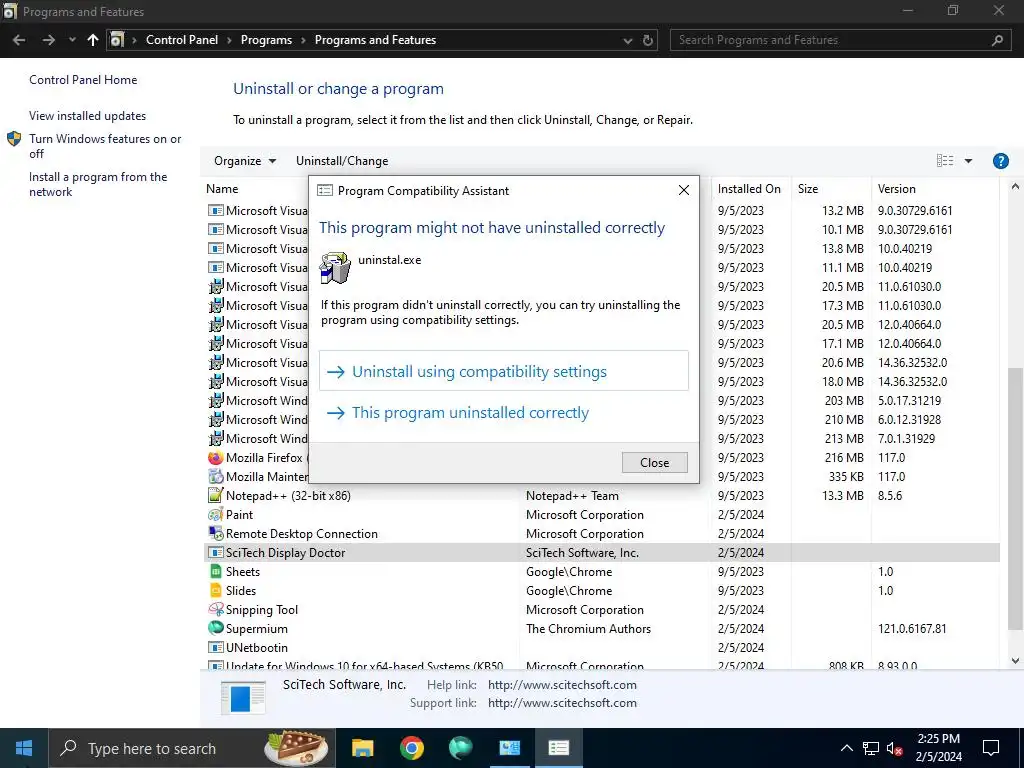Image resolution: width=1024 pixels, height=768 pixels.
Task: Select the Supermium icon in list
Action: pyautogui.click(x=216, y=628)
